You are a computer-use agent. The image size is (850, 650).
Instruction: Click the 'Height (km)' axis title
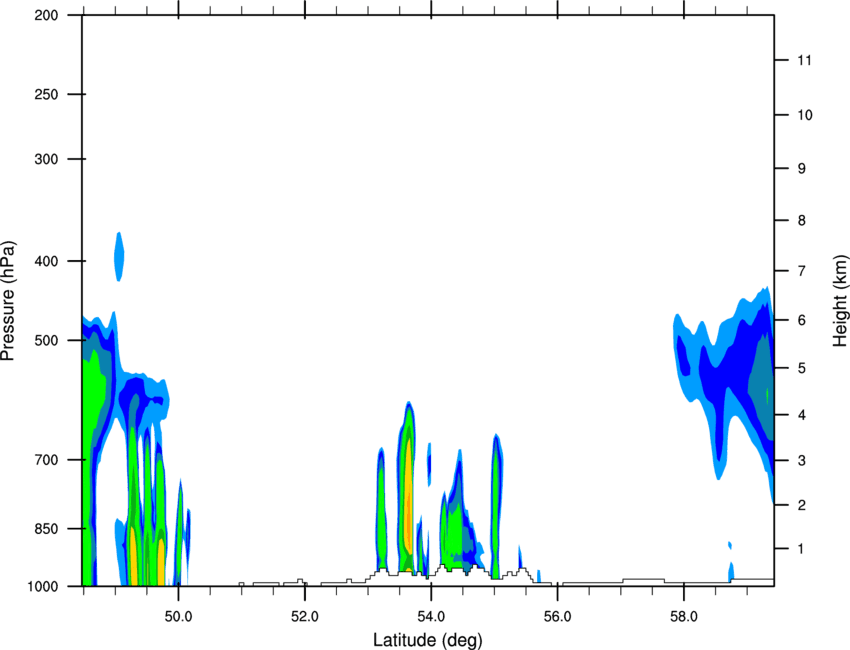[x=840, y=301]
